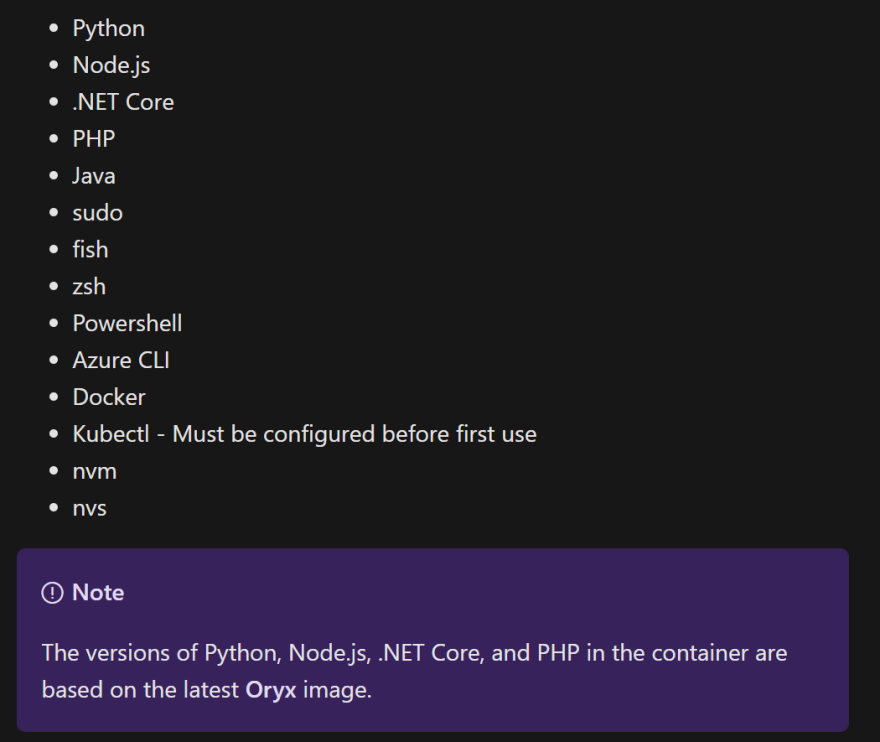Click the Note info icon
Image resolution: width=880 pixels, height=742 pixels.
(52, 593)
